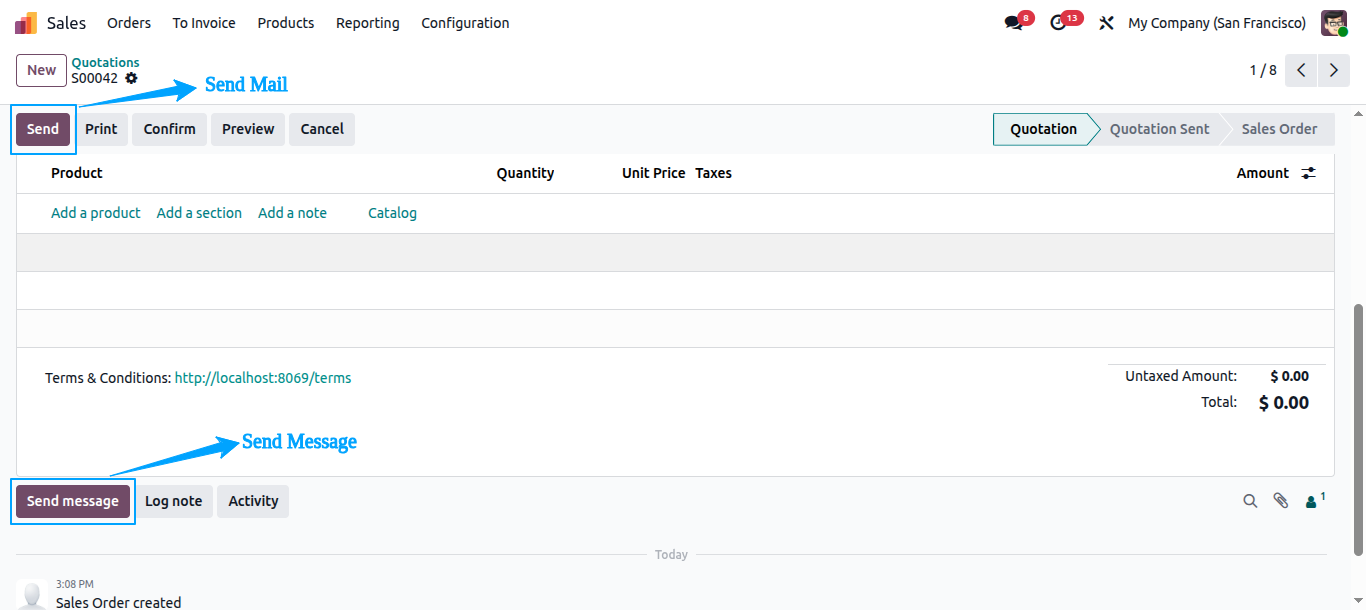This screenshot has height=610, width=1366.
Task: Open the Reporting menu
Action: click(367, 23)
